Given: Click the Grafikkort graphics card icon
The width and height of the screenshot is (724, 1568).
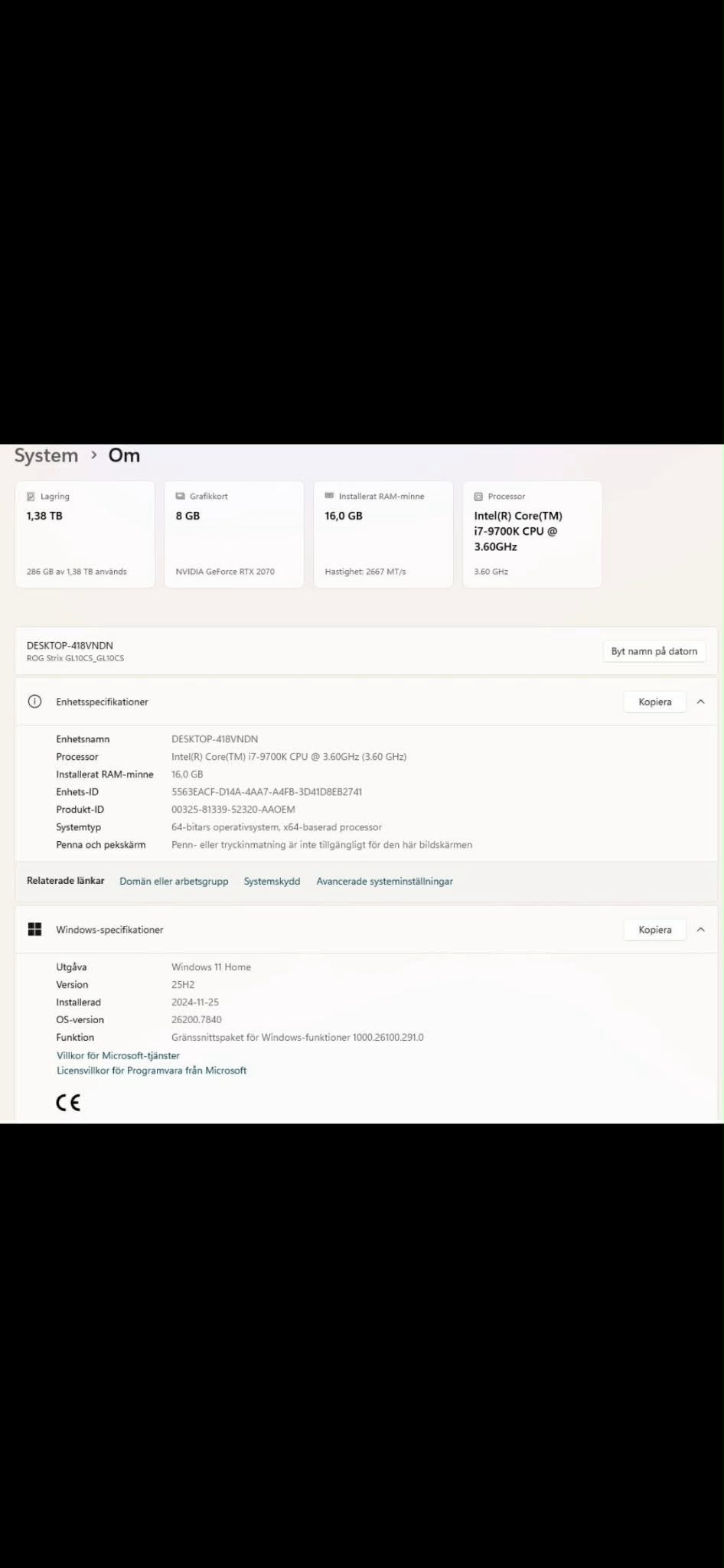Looking at the screenshot, I should pyautogui.click(x=180, y=497).
